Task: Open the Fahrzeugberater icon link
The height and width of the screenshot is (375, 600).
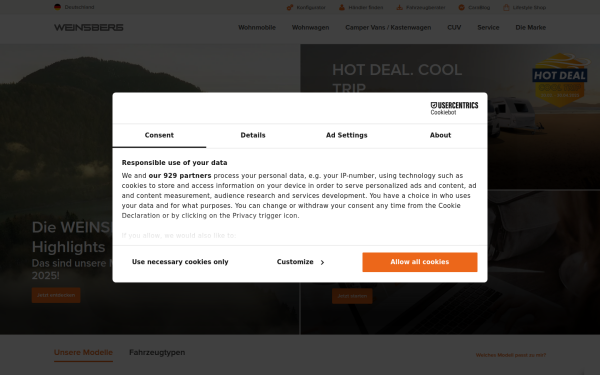Action: pyautogui.click(x=399, y=7)
